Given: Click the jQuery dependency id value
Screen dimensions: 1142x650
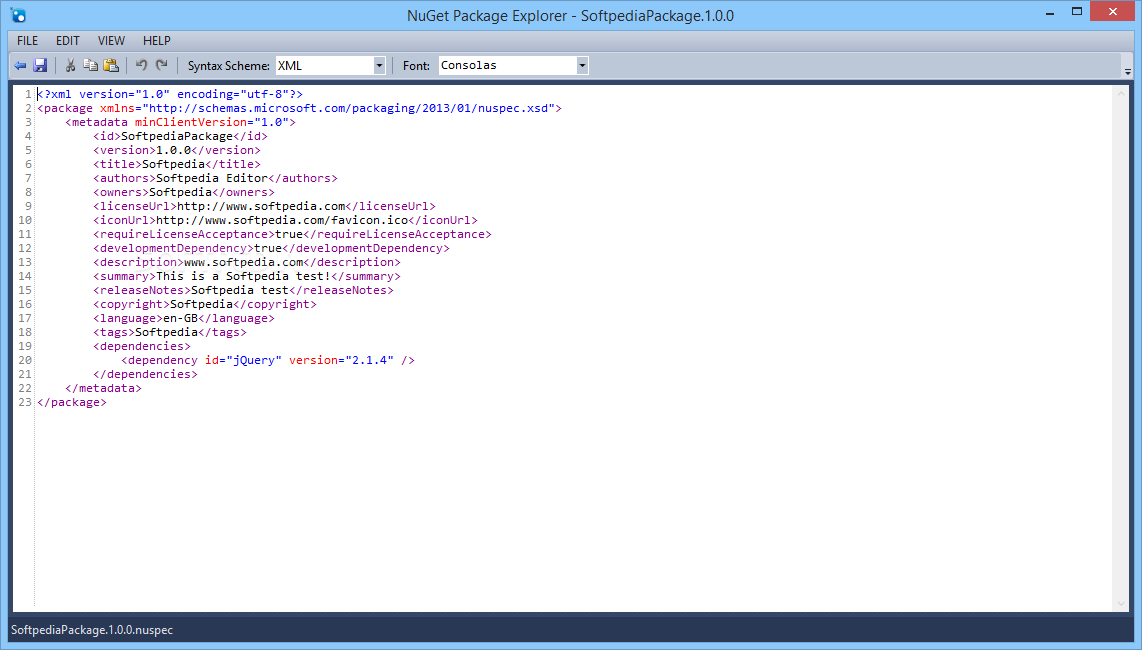Looking at the screenshot, I should tap(254, 360).
